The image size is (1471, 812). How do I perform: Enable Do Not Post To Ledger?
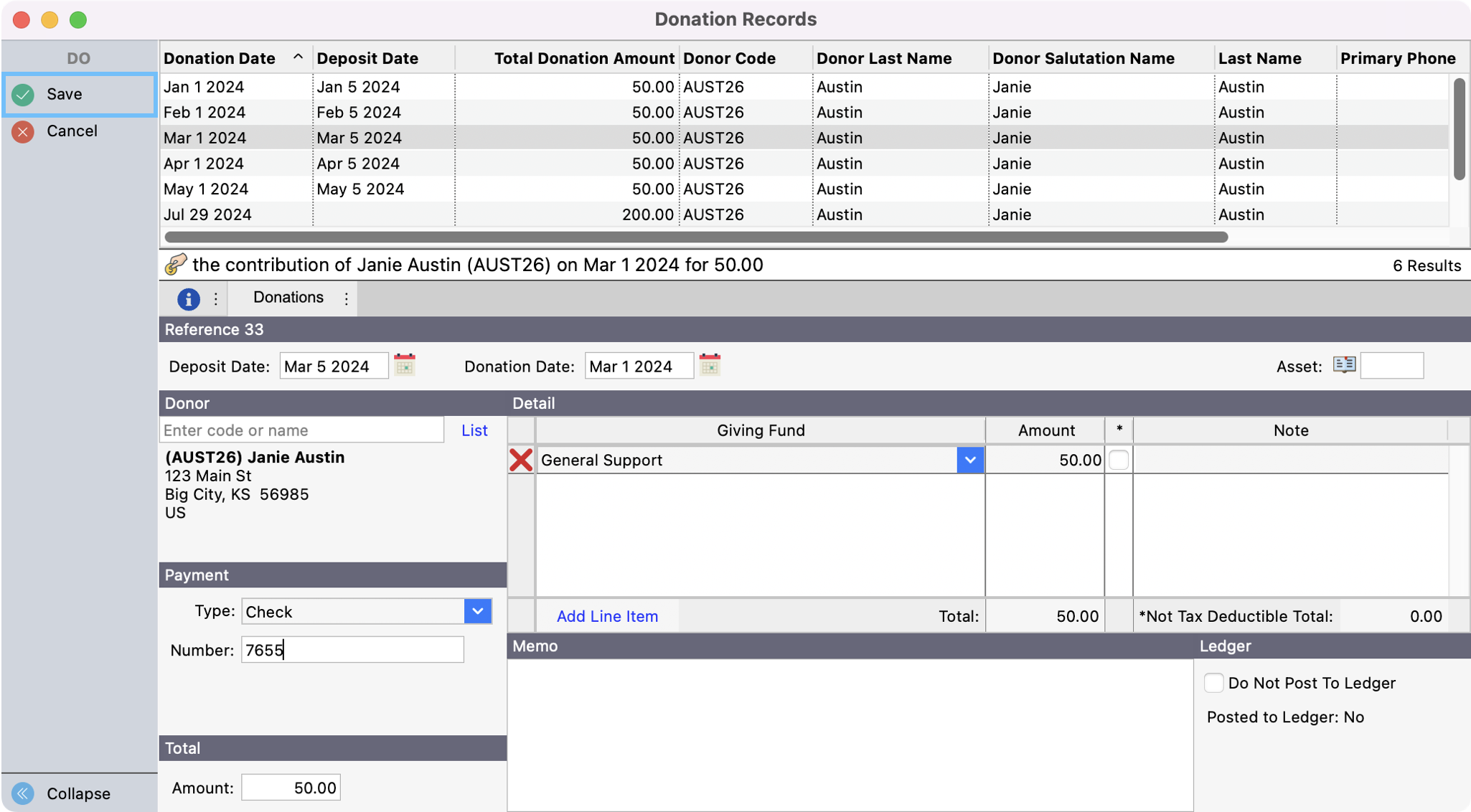pos(1213,683)
